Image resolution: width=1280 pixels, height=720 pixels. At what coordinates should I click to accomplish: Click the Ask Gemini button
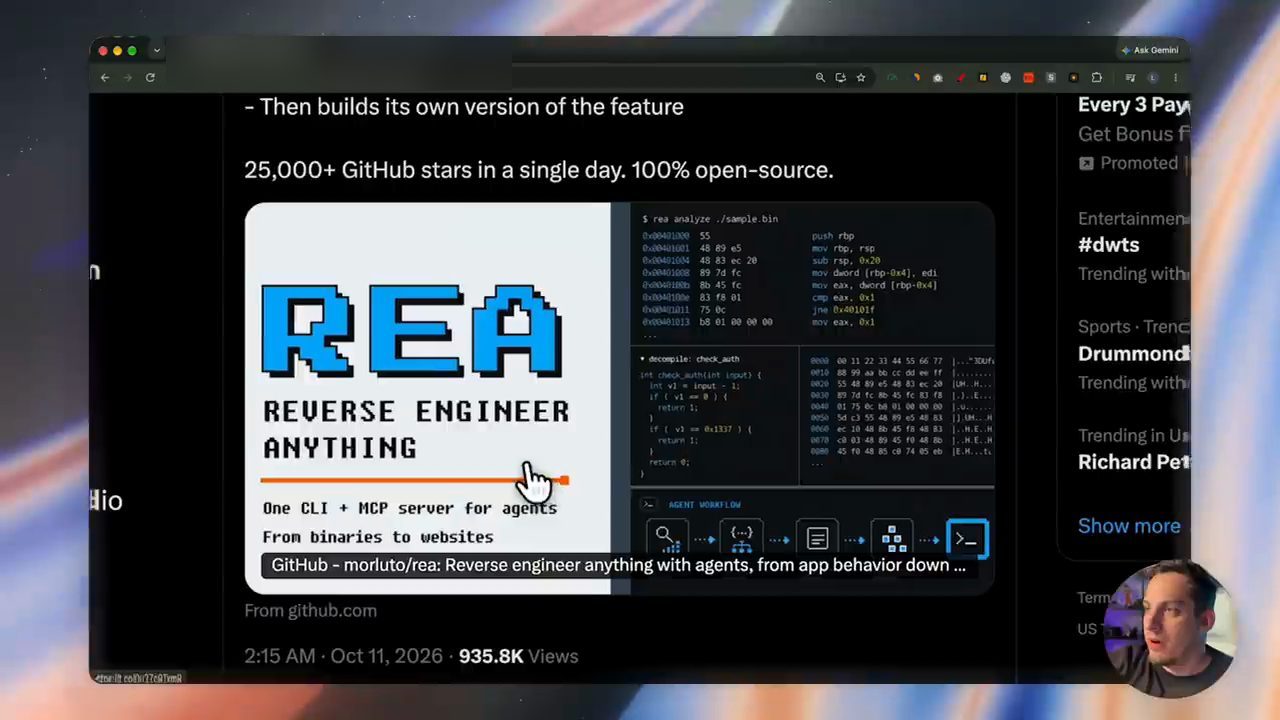pos(1150,50)
